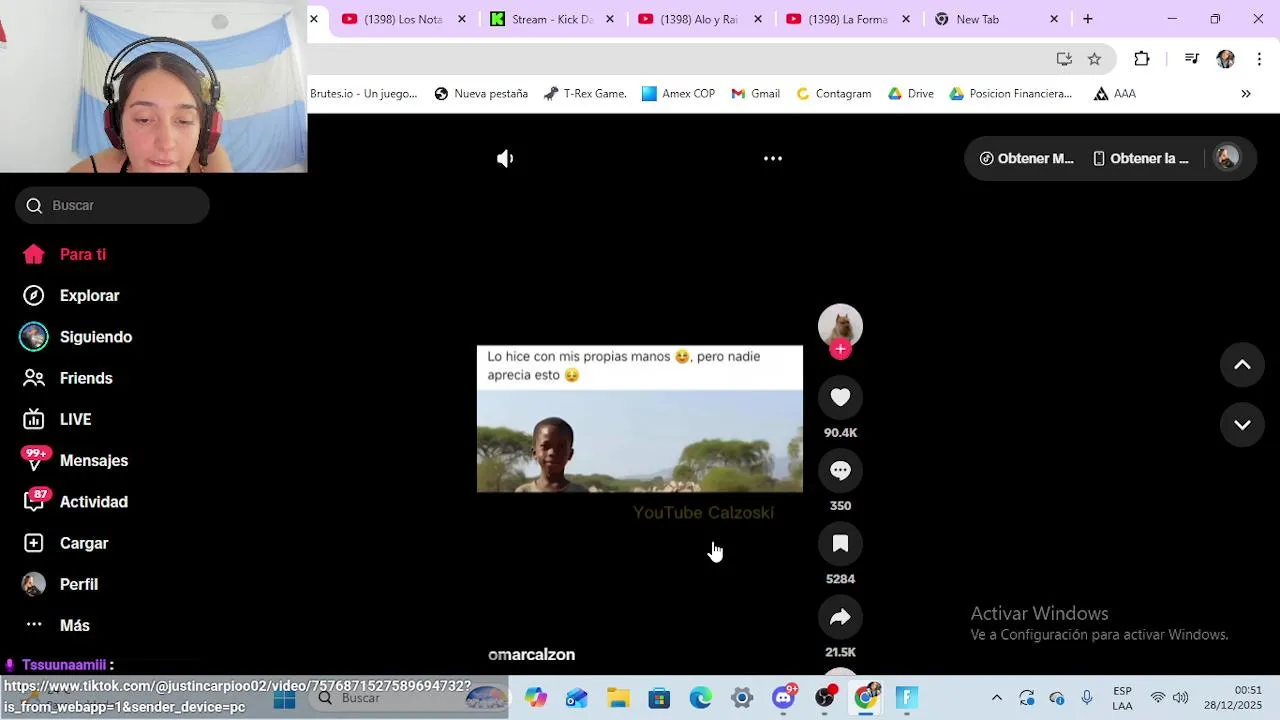Open a new browser tab with plus
Image resolution: width=1280 pixels, height=720 pixels.
[1087, 19]
